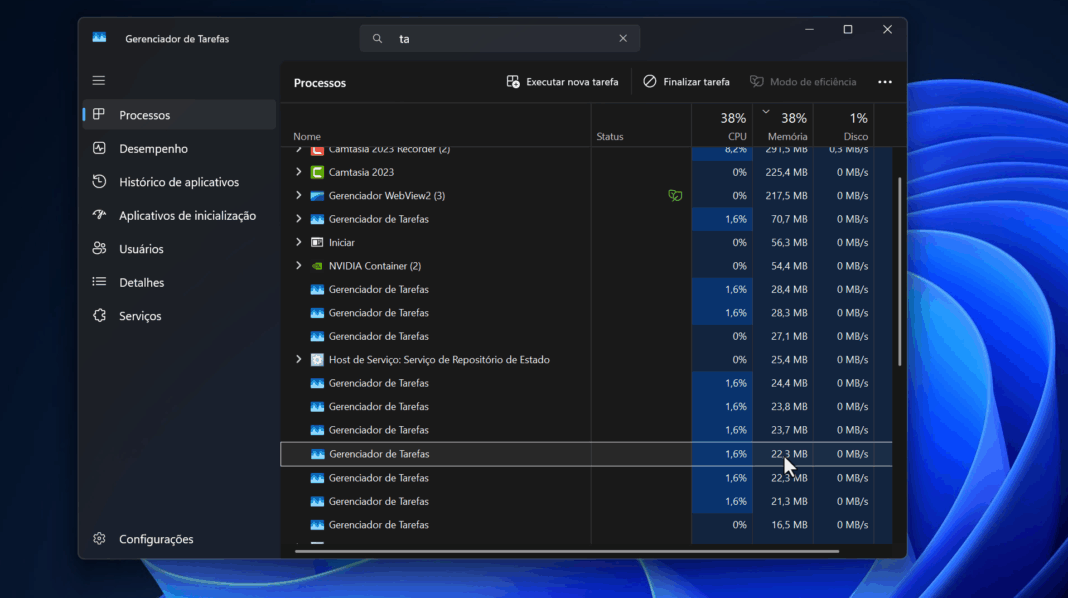Select the Gerenciador de Tarefas row using 27,1 MB

tap(586, 336)
